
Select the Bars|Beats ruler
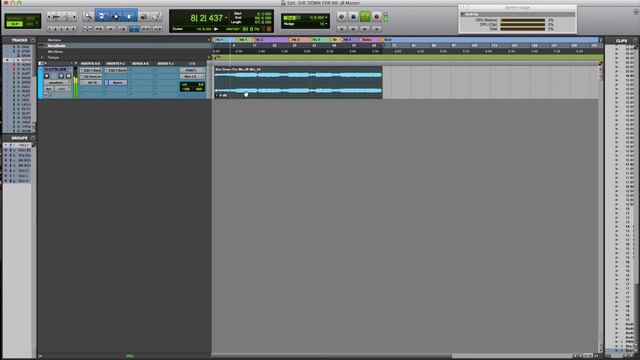click(57, 46)
